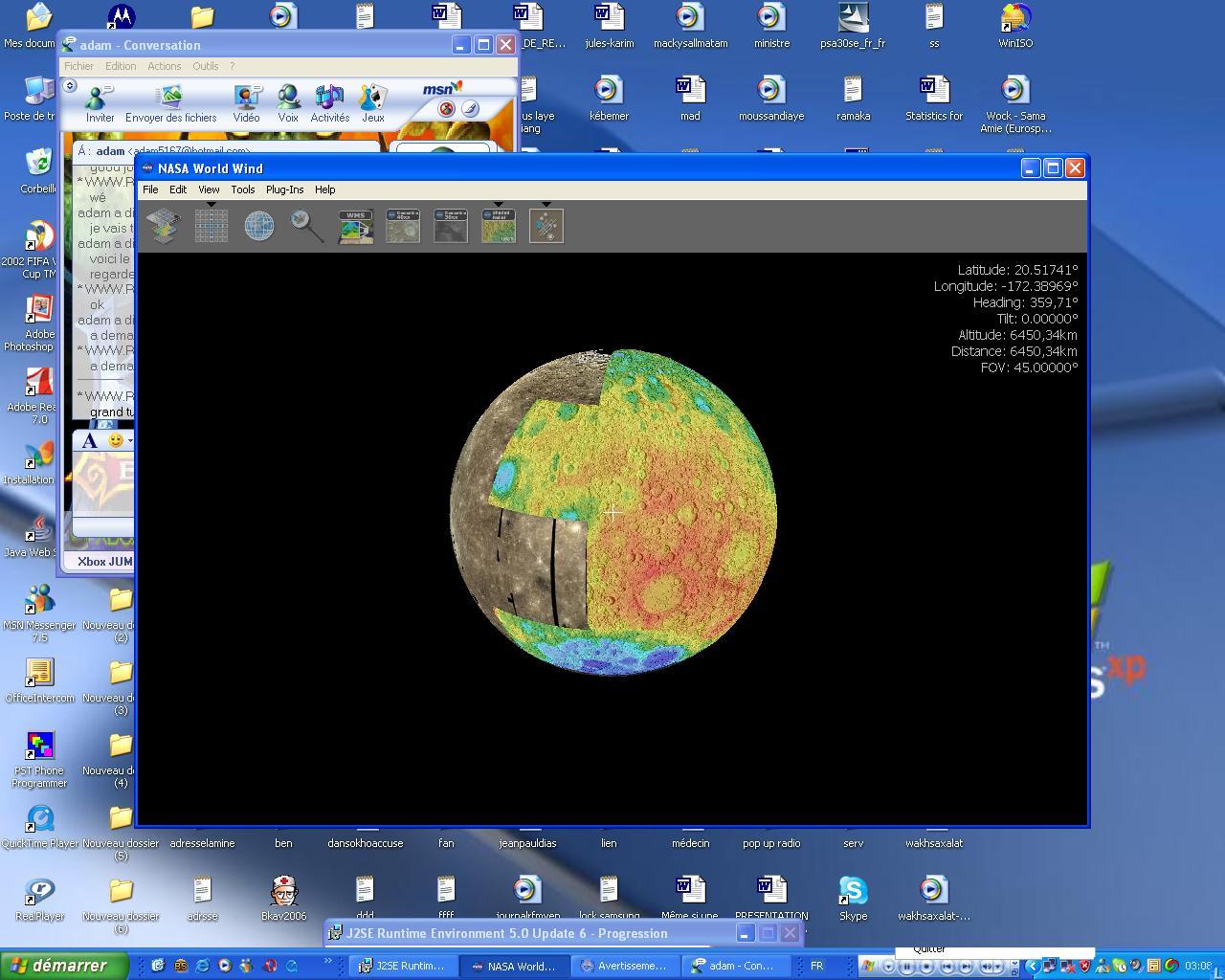The height and width of the screenshot is (980, 1225).
Task: Click the globe icon in World Wind toolbar
Action: [258, 226]
